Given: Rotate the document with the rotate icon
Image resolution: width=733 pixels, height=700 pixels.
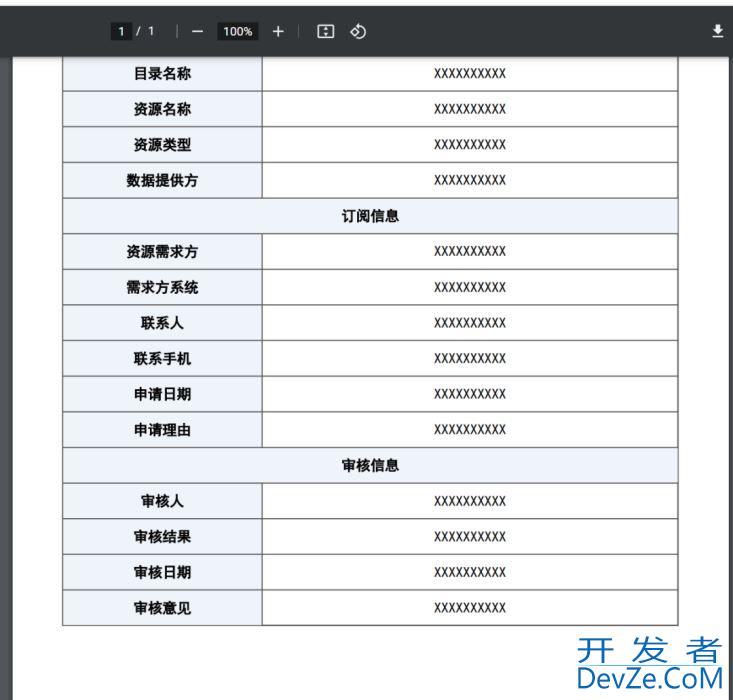Looking at the screenshot, I should [x=358, y=32].
